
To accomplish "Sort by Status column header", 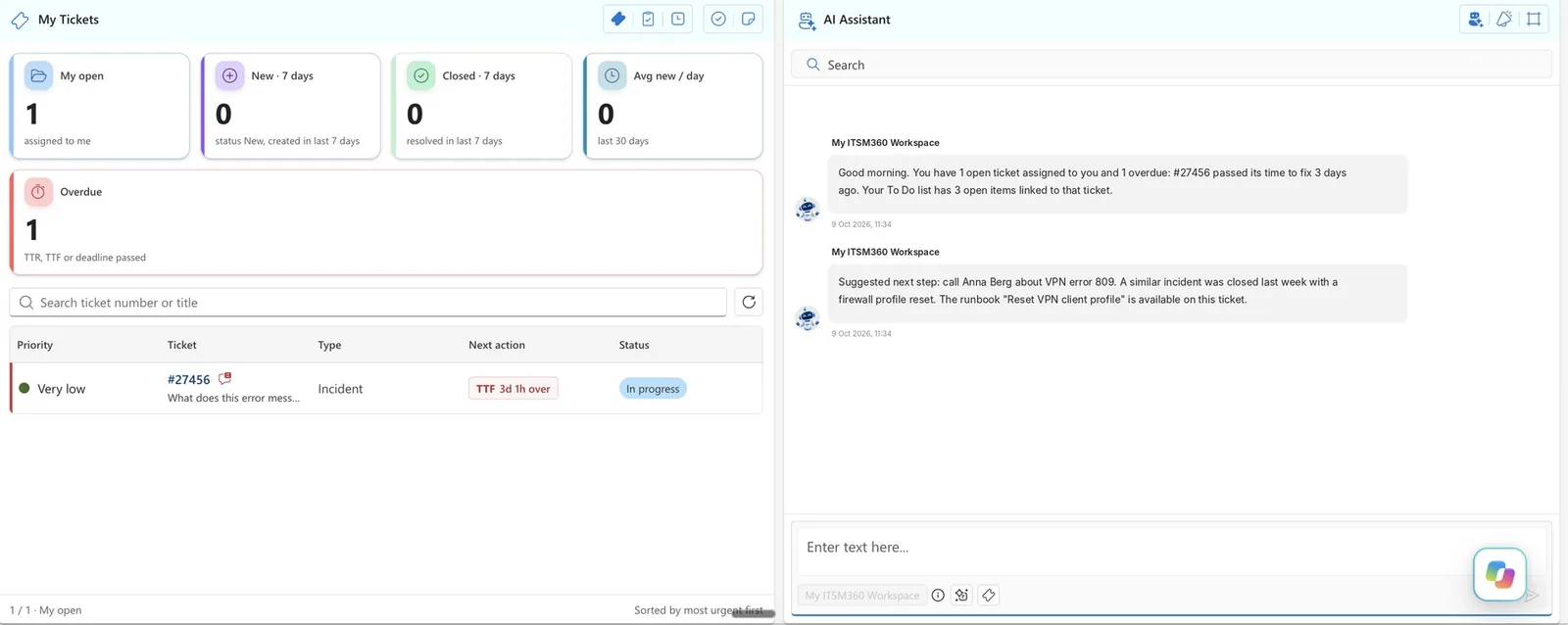I will pos(634,345).
